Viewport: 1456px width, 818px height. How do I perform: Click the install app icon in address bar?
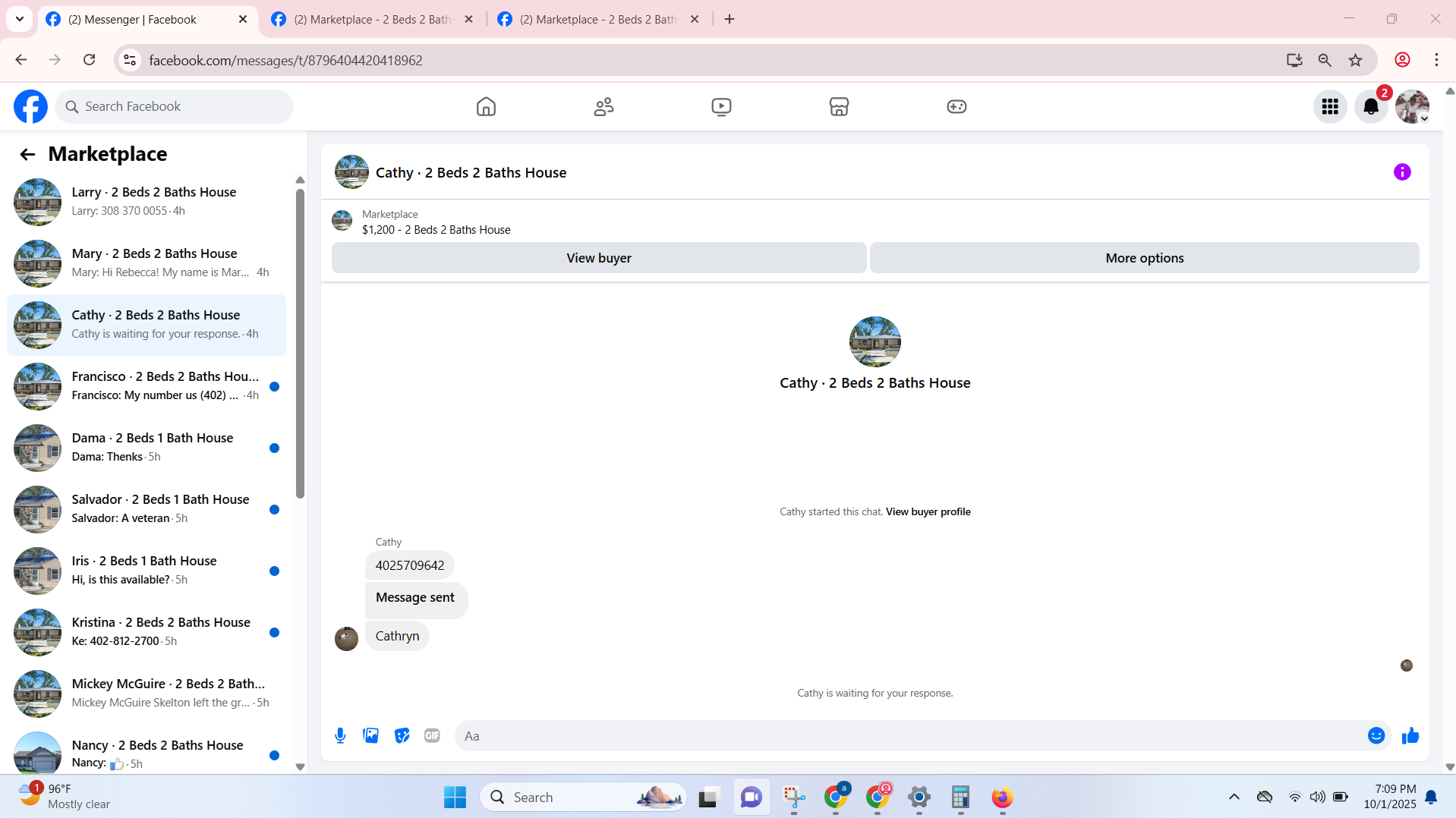[1294, 60]
